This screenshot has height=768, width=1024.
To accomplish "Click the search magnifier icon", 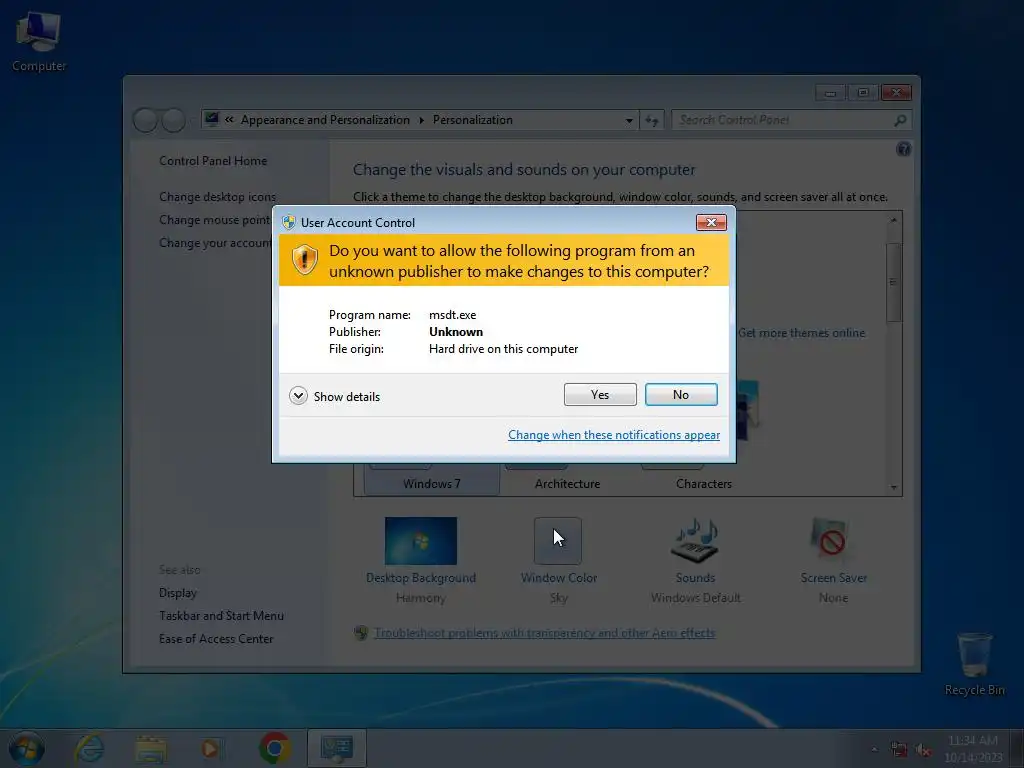I will point(900,120).
